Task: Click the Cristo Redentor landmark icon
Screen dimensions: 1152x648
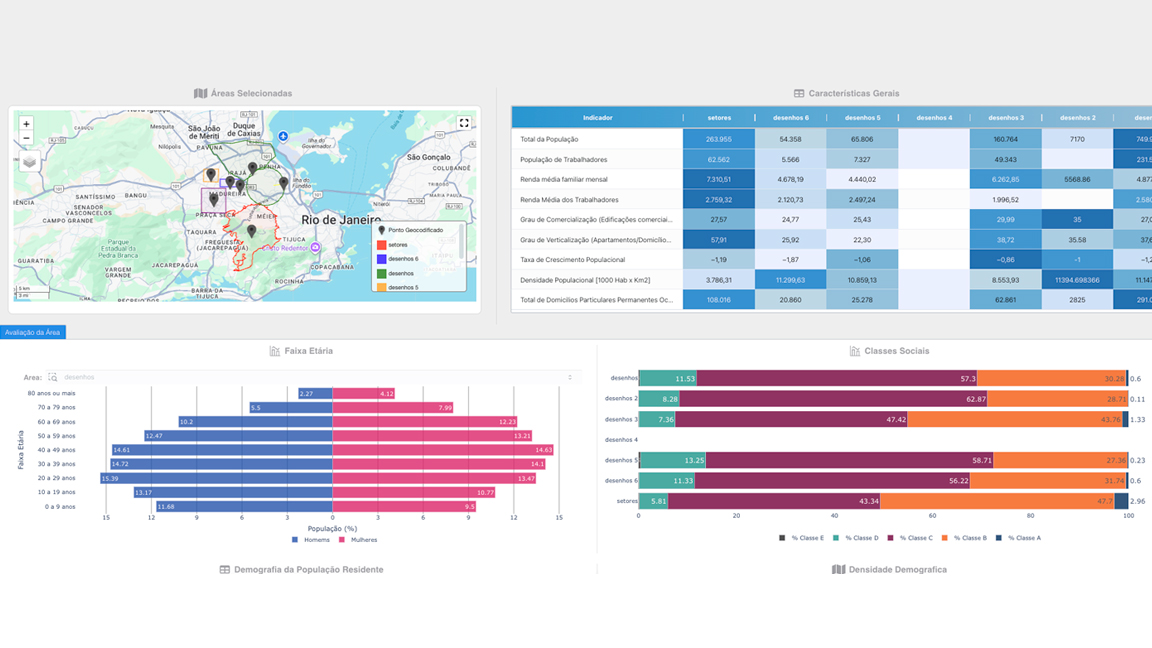Action: click(315, 247)
